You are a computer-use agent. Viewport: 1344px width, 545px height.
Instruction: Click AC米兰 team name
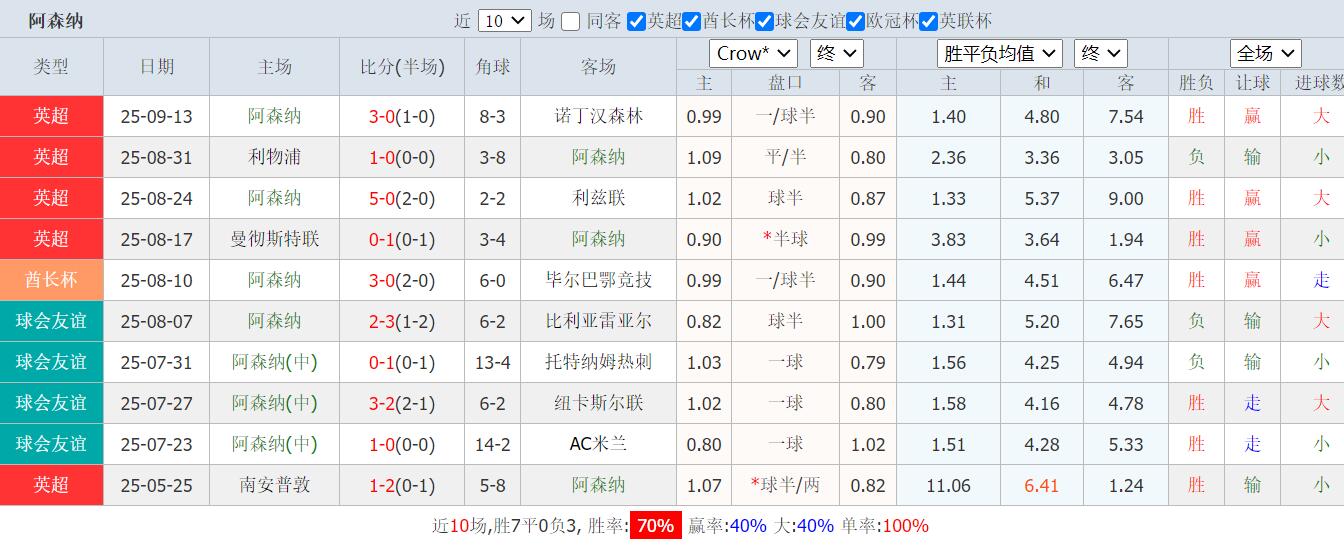[599, 444]
